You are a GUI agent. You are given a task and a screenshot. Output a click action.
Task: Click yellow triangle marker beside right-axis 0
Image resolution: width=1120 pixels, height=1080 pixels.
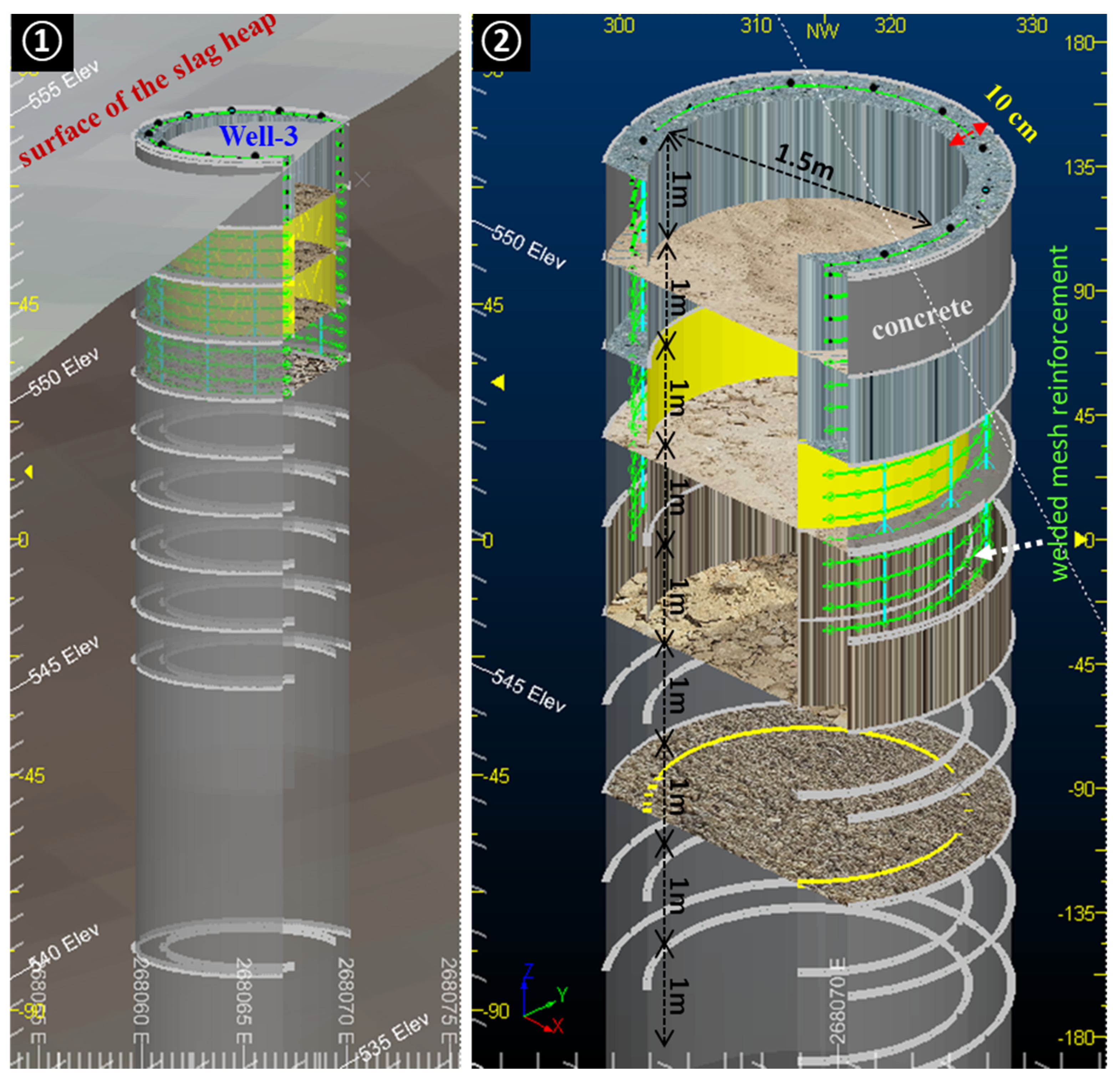click(1079, 539)
